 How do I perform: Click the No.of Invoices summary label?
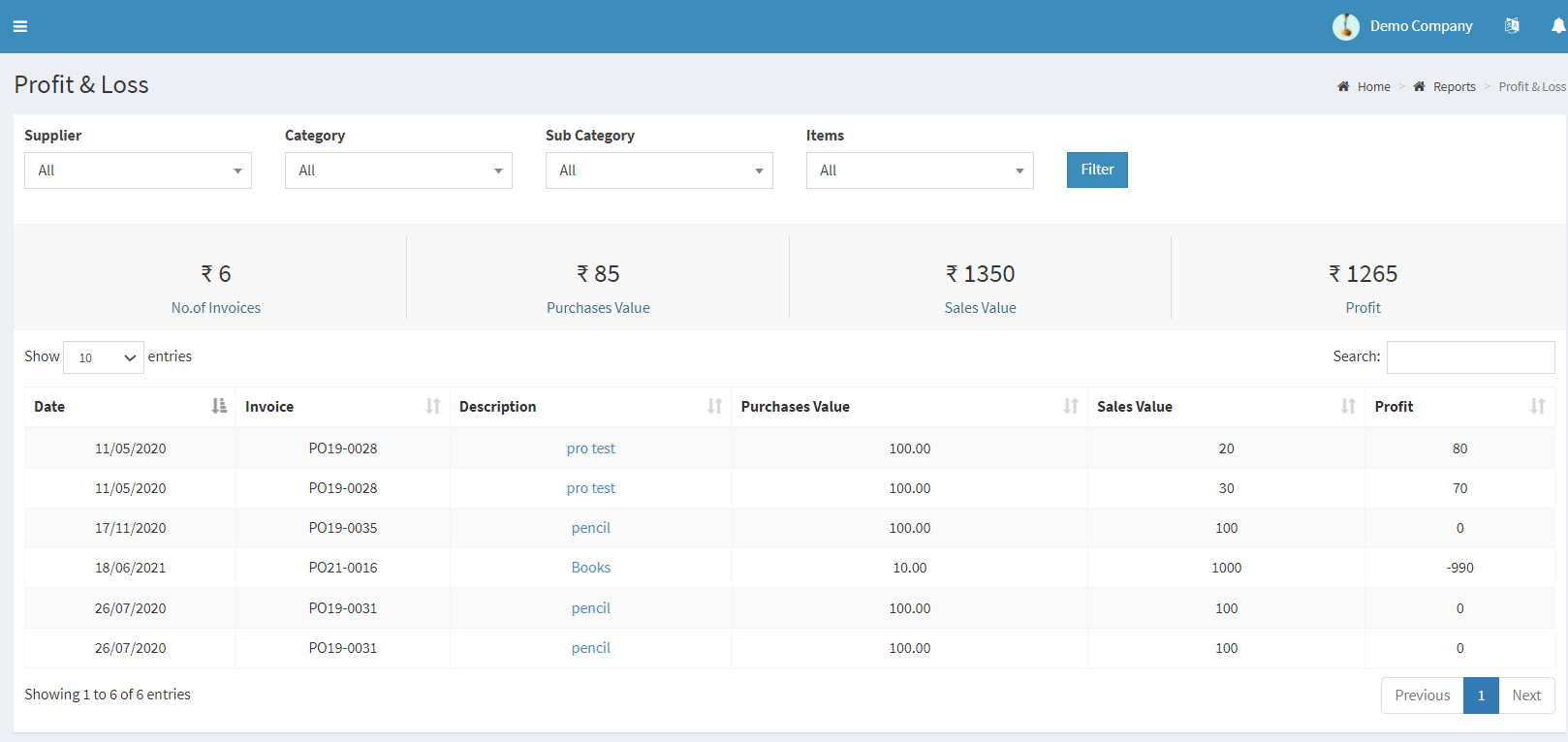click(216, 308)
